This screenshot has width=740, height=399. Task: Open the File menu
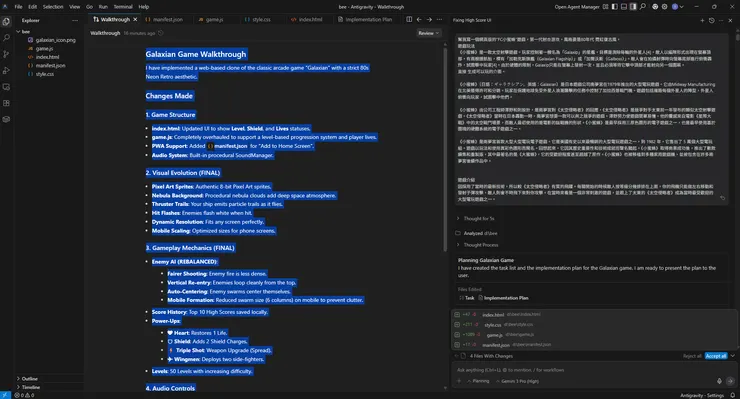(x=18, y=7)
